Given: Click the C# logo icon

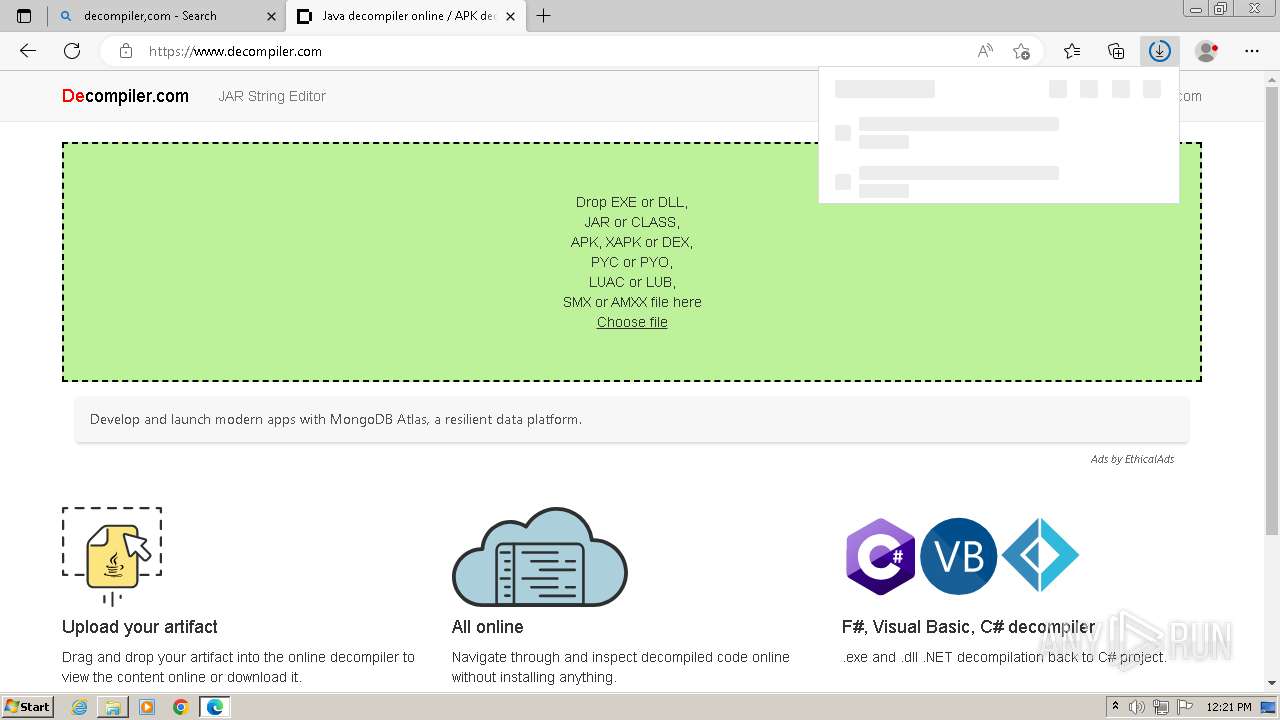Looking at the screenshot, I should click(880, 556).
